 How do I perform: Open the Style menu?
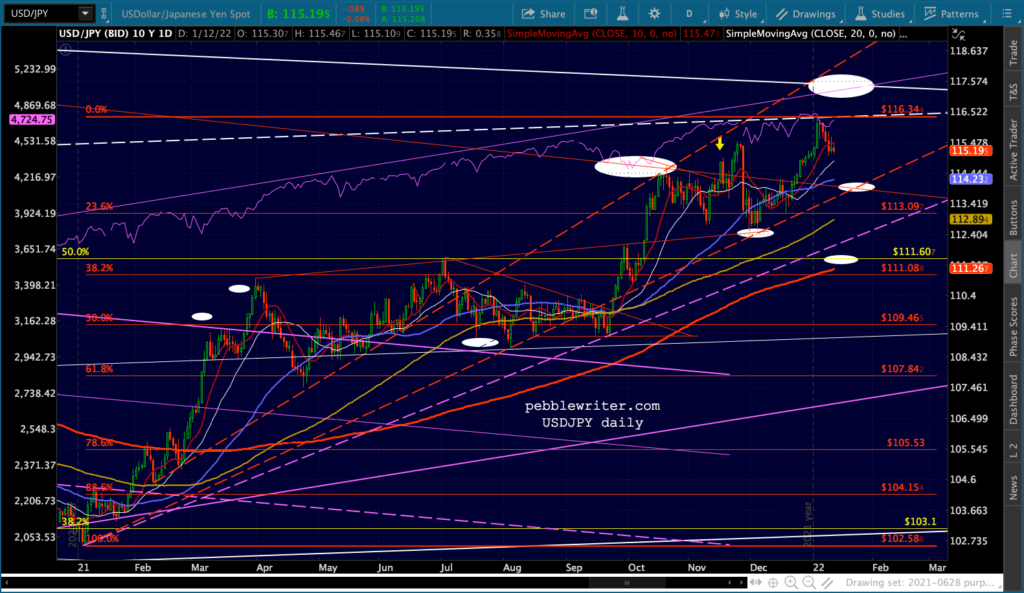738,14
